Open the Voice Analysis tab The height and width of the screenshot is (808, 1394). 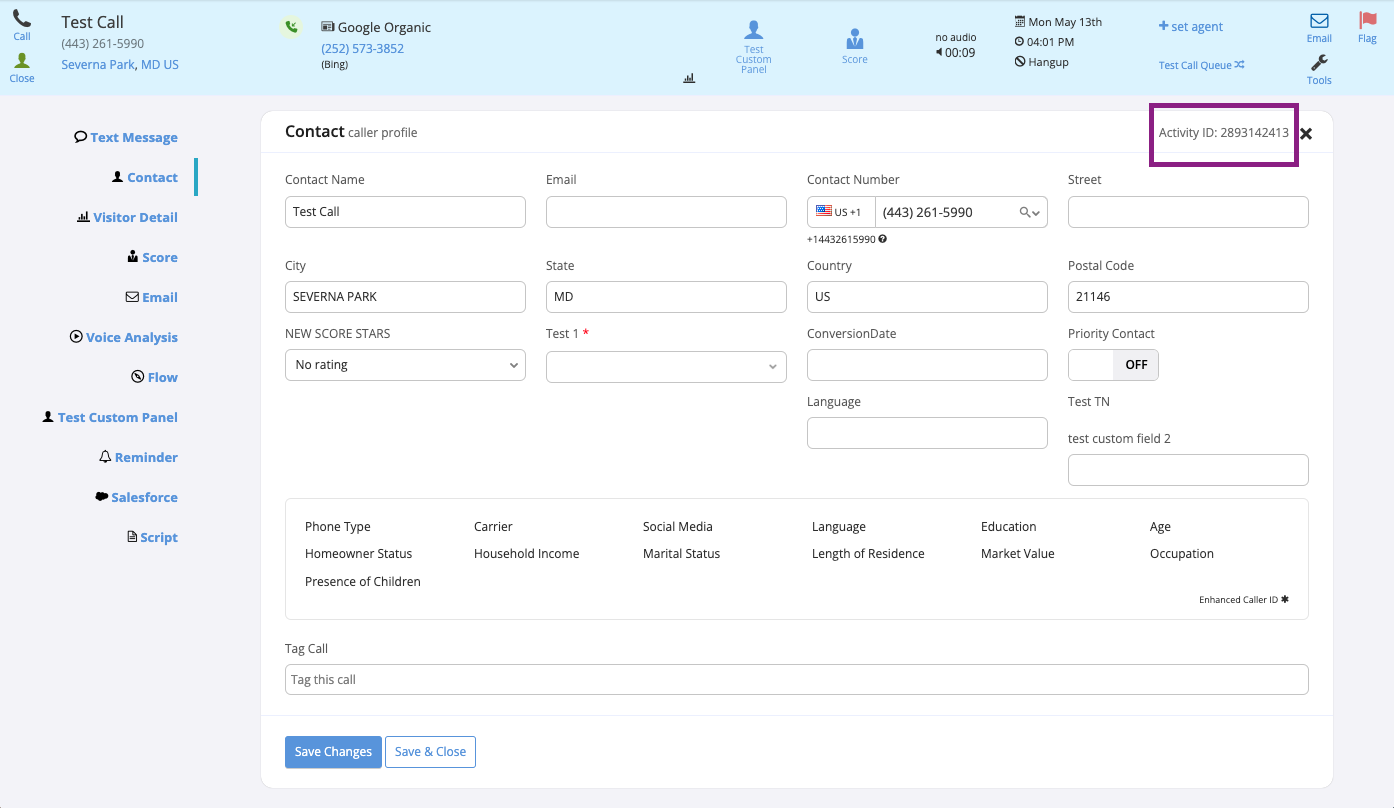(x=124, y=337)
